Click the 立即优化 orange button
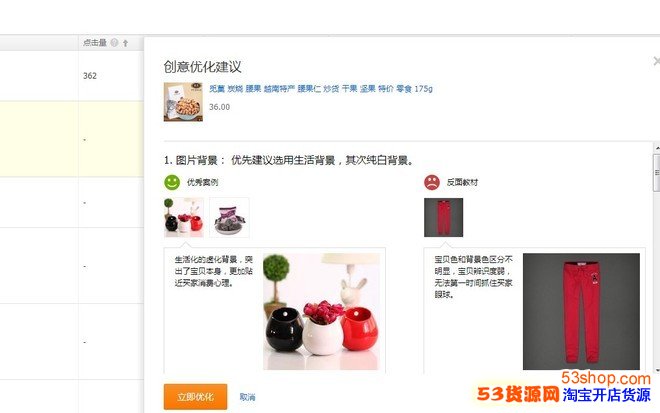Viewport: 660px width, 413px height. click(x=195, y=397)
